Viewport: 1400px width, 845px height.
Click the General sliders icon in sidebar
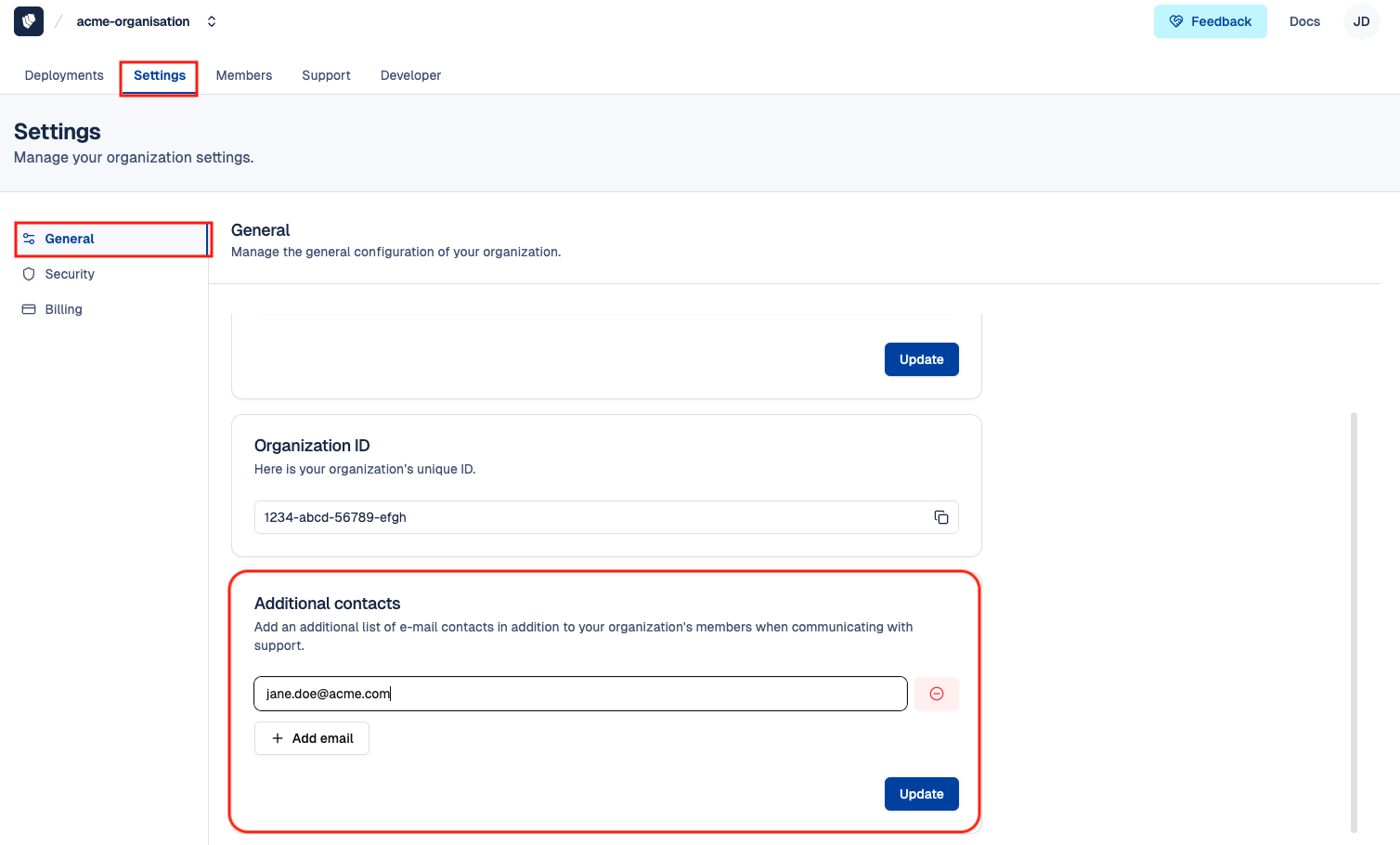click(x=29, y=239)
